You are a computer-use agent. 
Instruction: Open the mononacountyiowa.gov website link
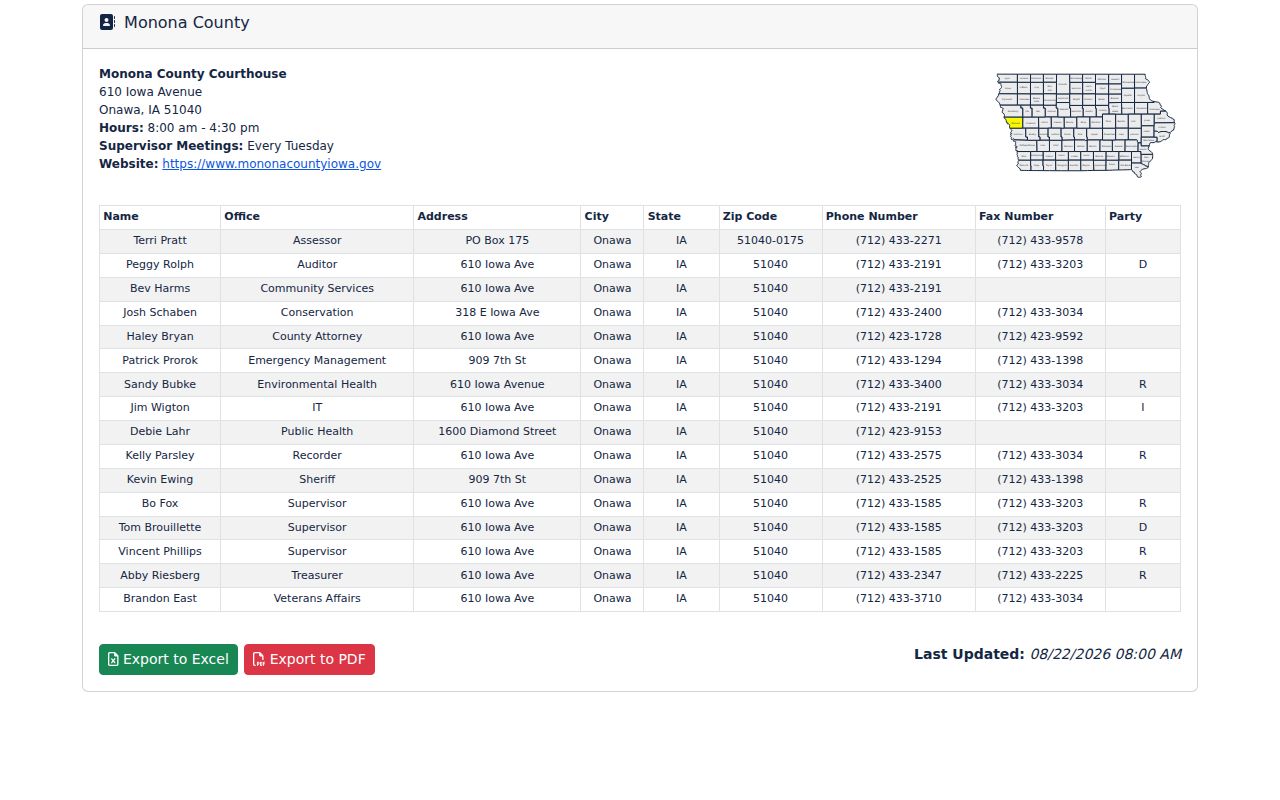pyautogui.click(x=271, y=164)
